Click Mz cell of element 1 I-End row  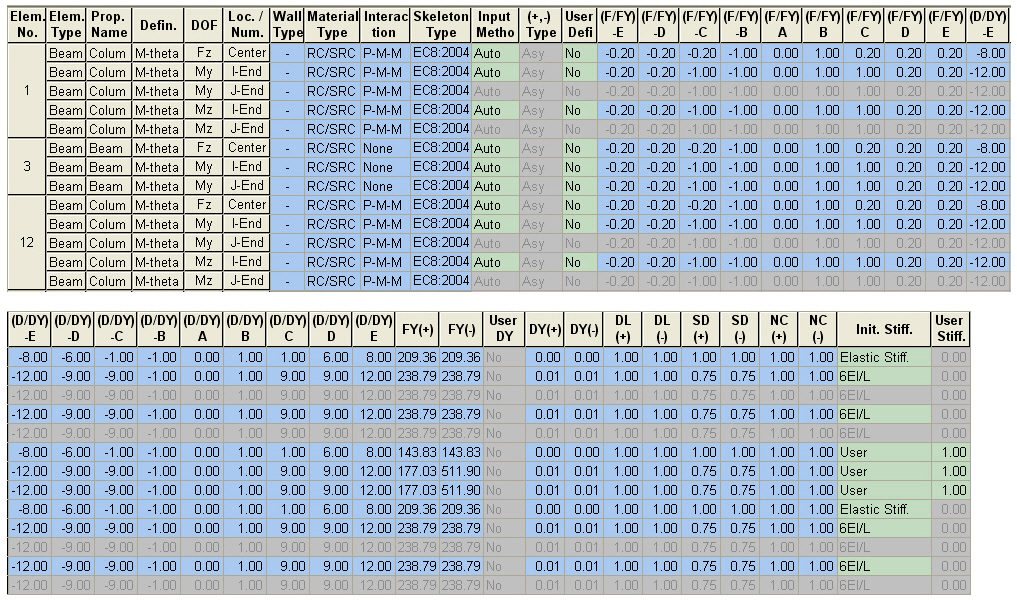(x=204, y=110)
